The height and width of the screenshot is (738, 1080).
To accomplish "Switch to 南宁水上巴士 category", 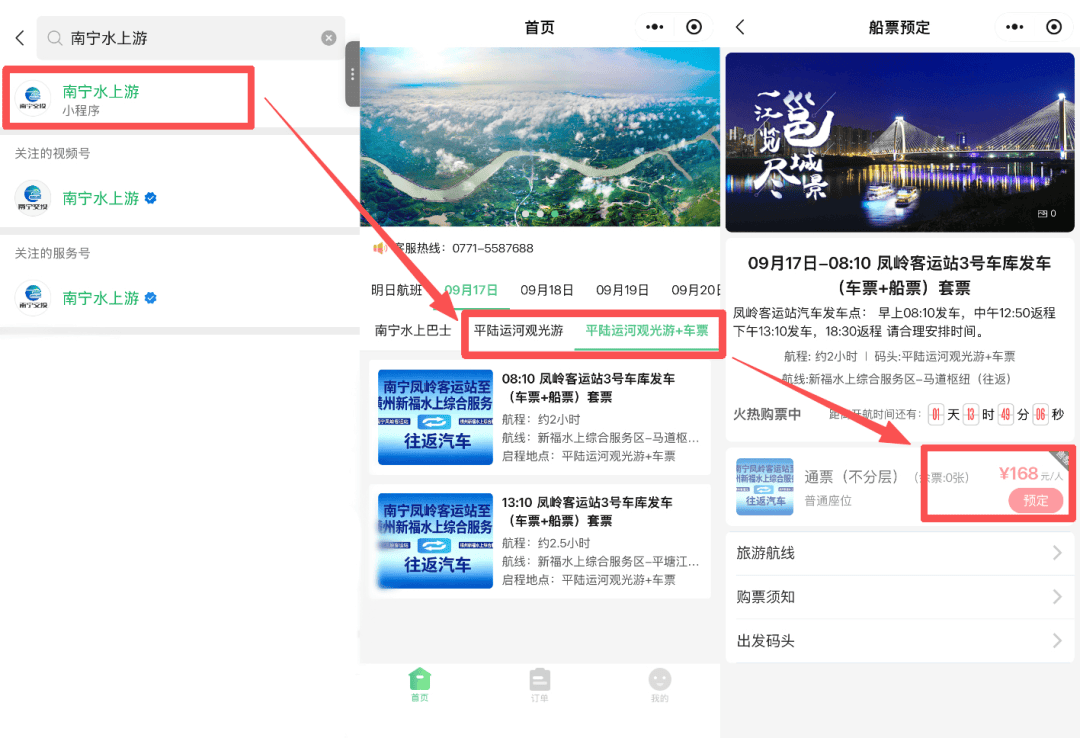I will (x=413, y=331).
